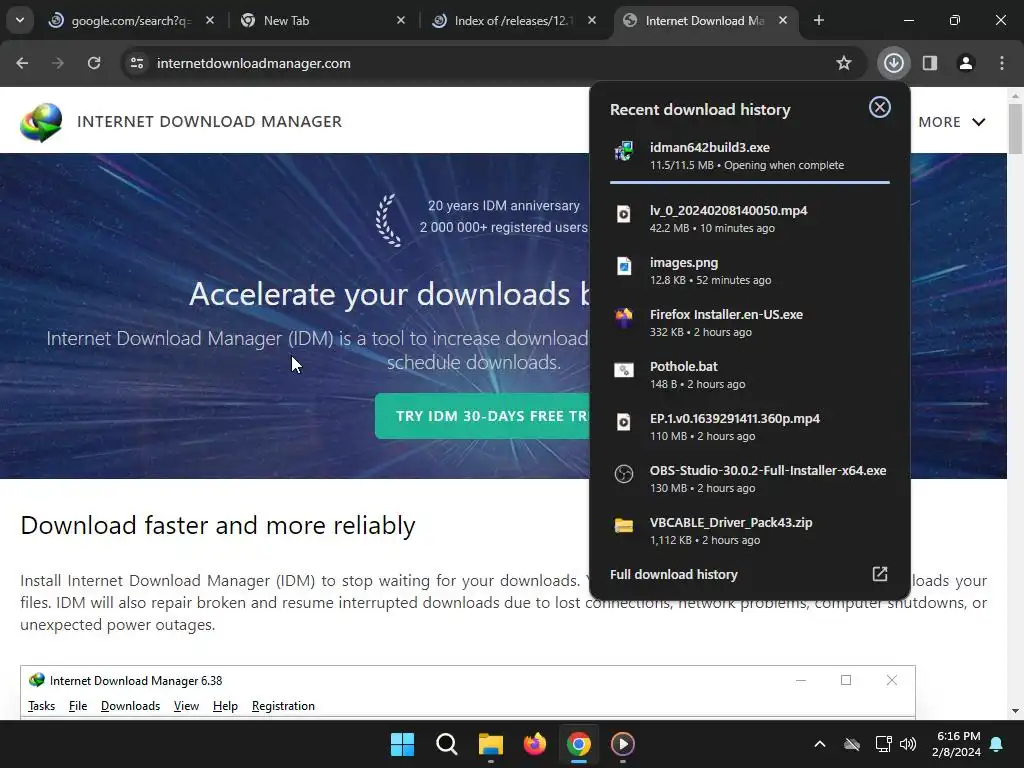Bookmark this page with the star icon

844,63
